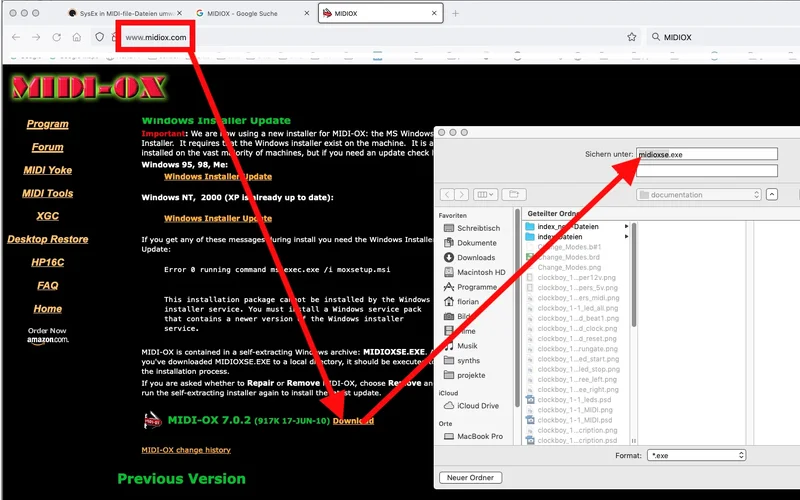Open the documentation location dropdown
Viewport: 800px width, 500px height.
tap(698, 194)
